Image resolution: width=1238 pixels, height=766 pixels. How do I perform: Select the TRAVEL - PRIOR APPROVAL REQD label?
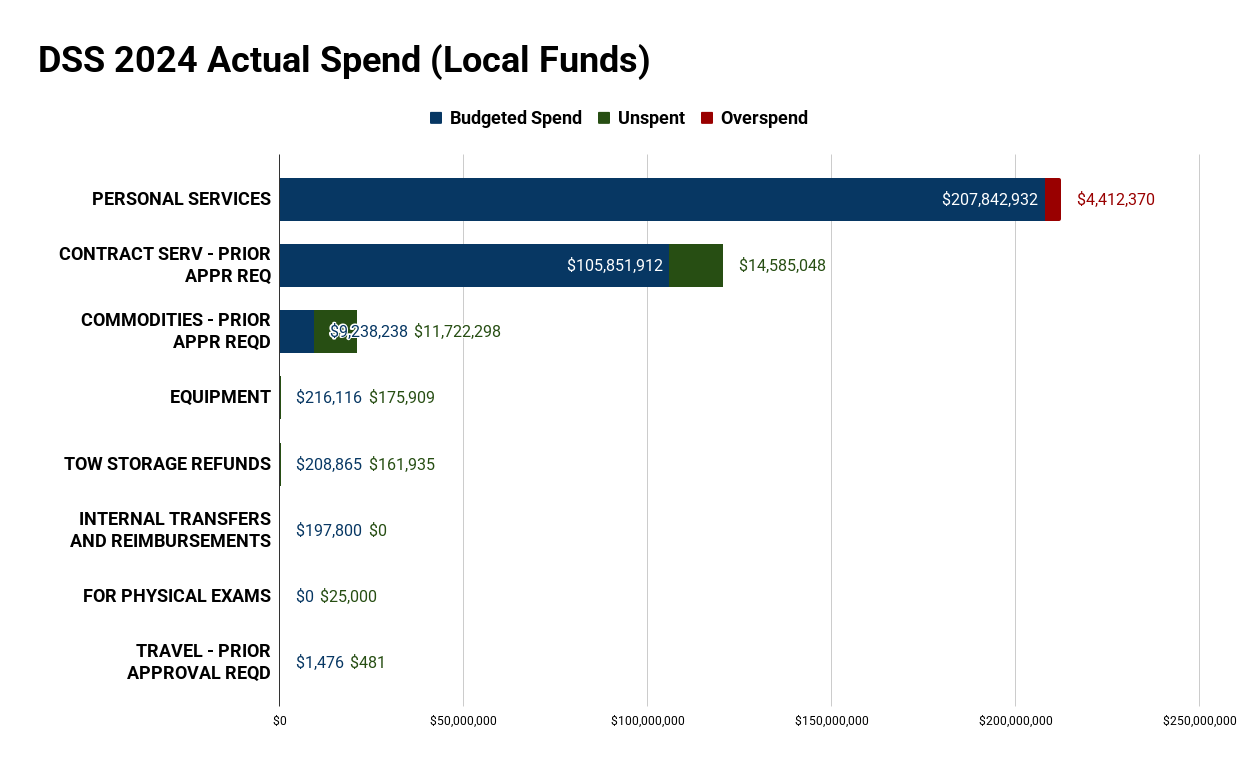point(200,662)
